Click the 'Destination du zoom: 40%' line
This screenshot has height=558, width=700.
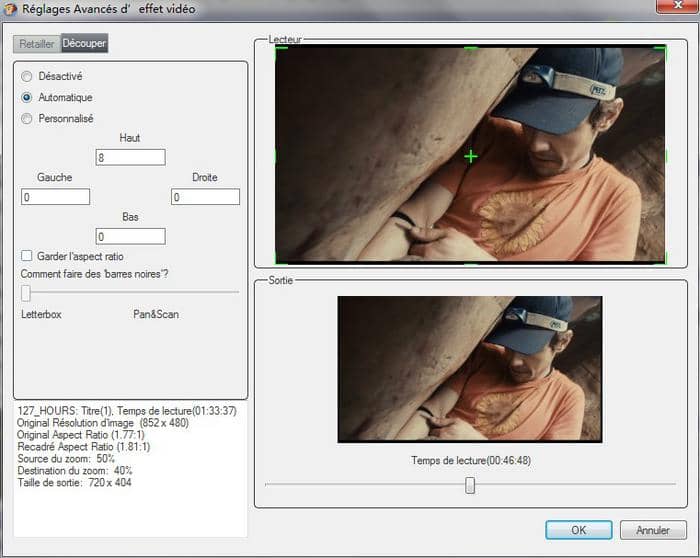pos(75,471)
